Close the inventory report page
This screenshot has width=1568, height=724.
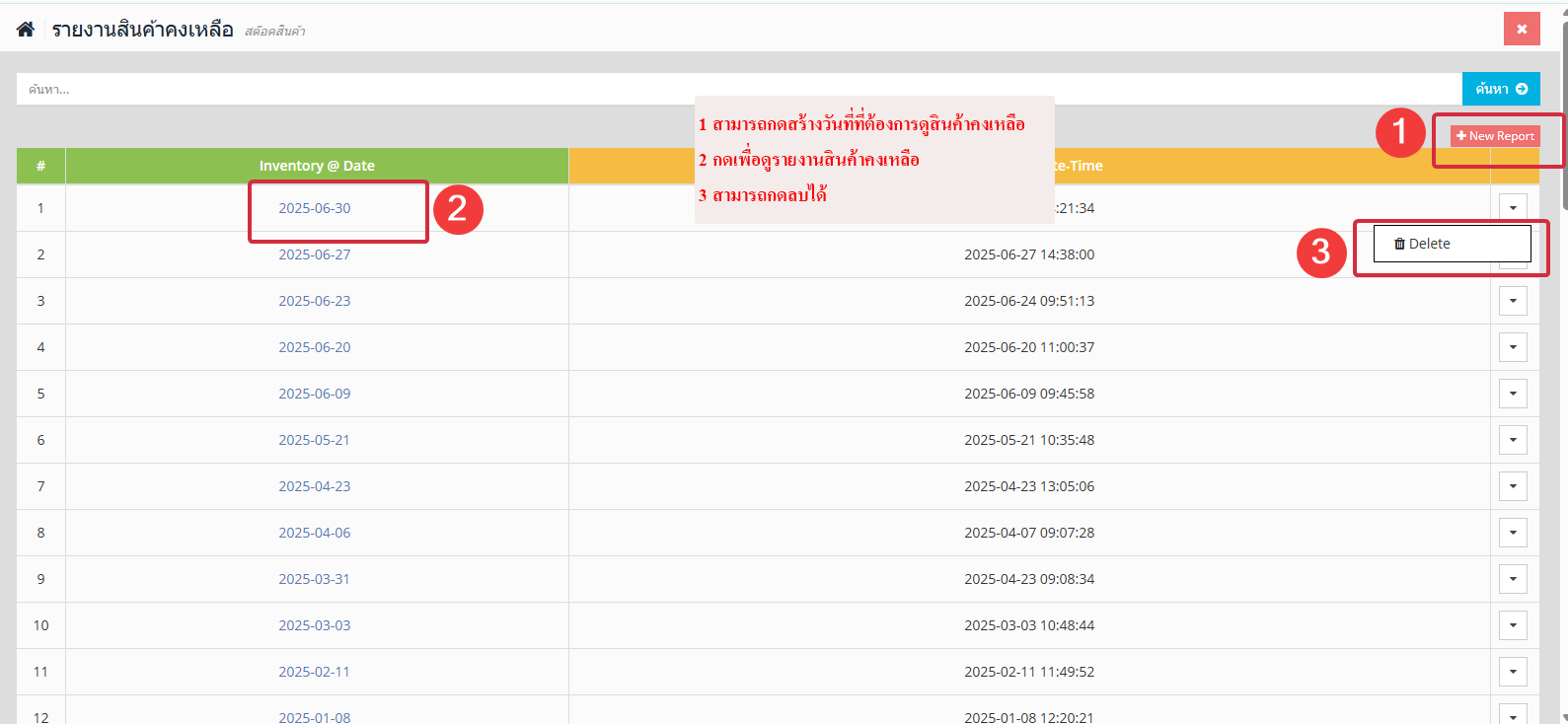point(1521,29)
